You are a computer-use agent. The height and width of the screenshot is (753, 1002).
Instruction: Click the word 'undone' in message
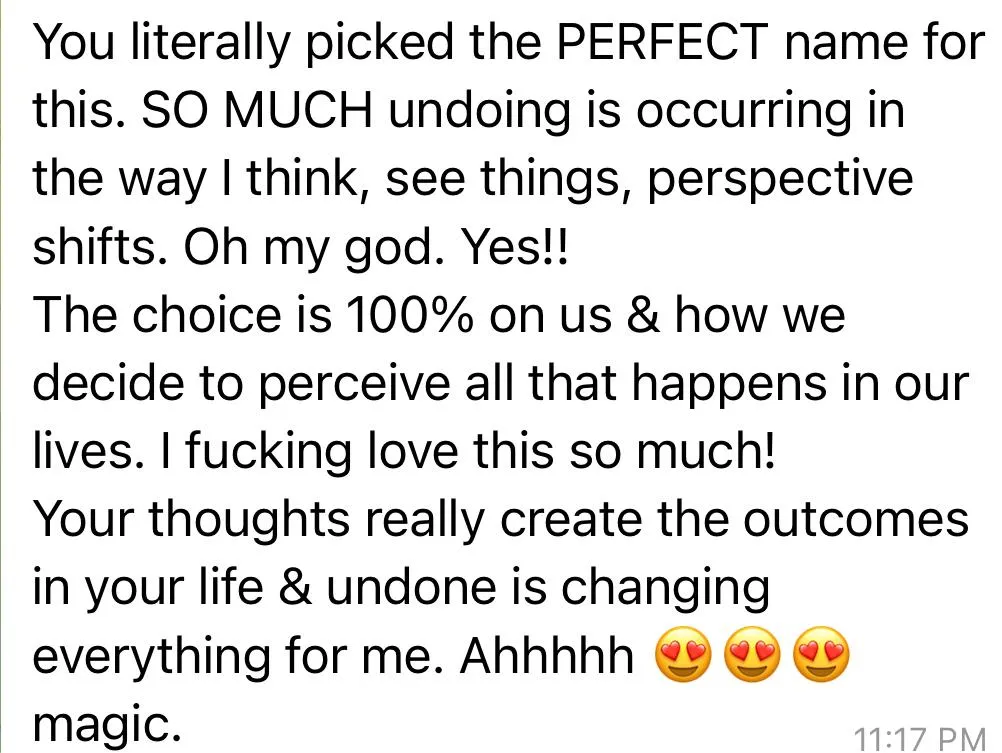412,587
